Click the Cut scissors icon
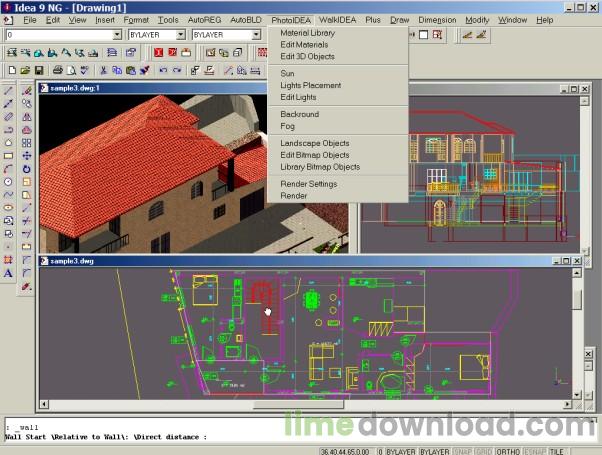 (103, 71)
